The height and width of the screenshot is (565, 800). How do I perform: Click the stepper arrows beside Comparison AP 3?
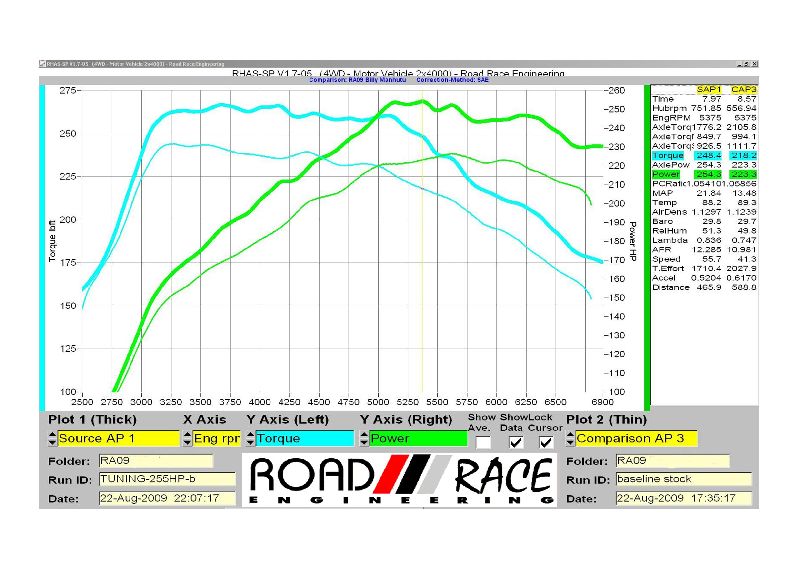coord(570,438)
